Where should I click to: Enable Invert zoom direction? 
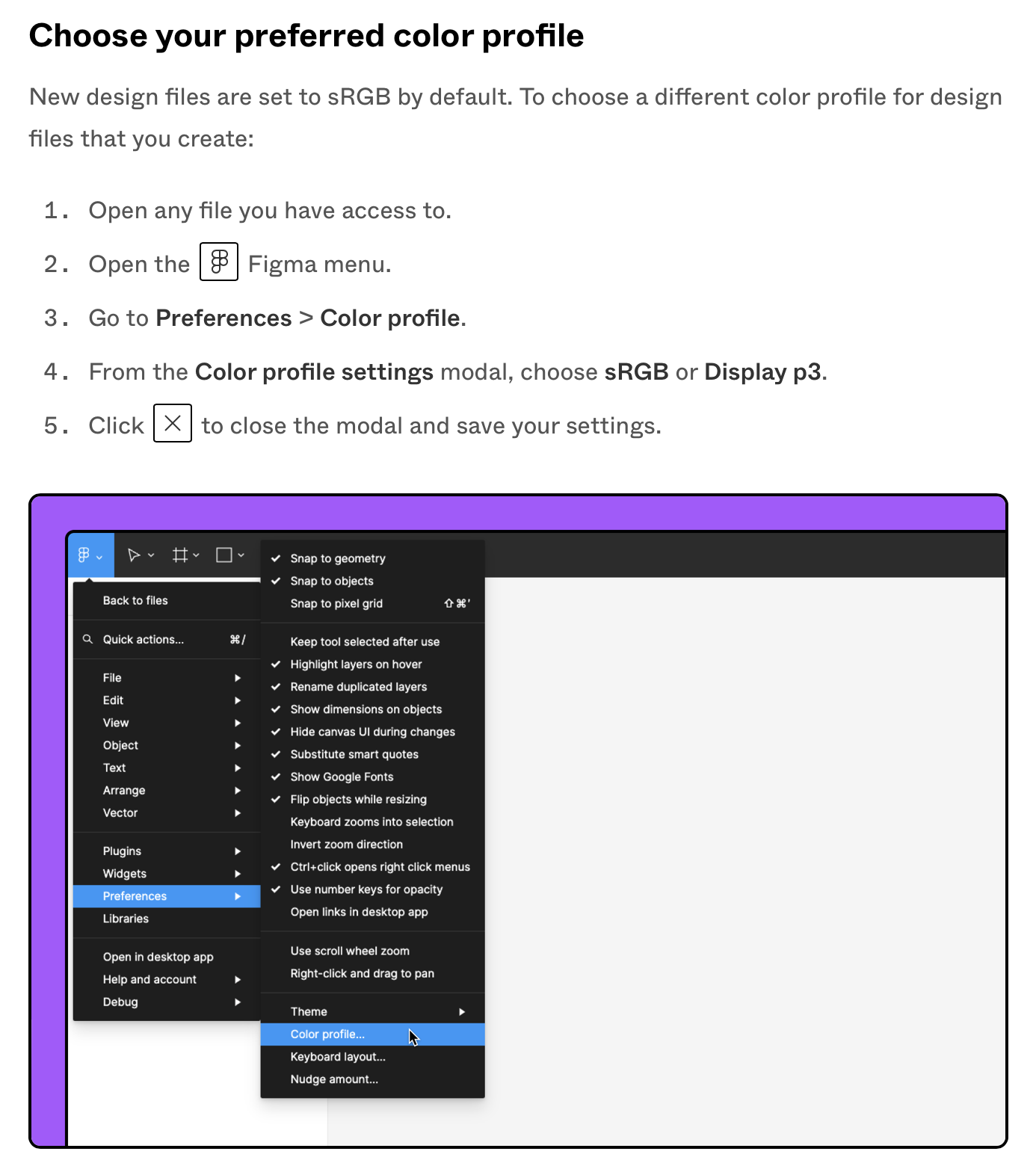[x=372, y=844]
